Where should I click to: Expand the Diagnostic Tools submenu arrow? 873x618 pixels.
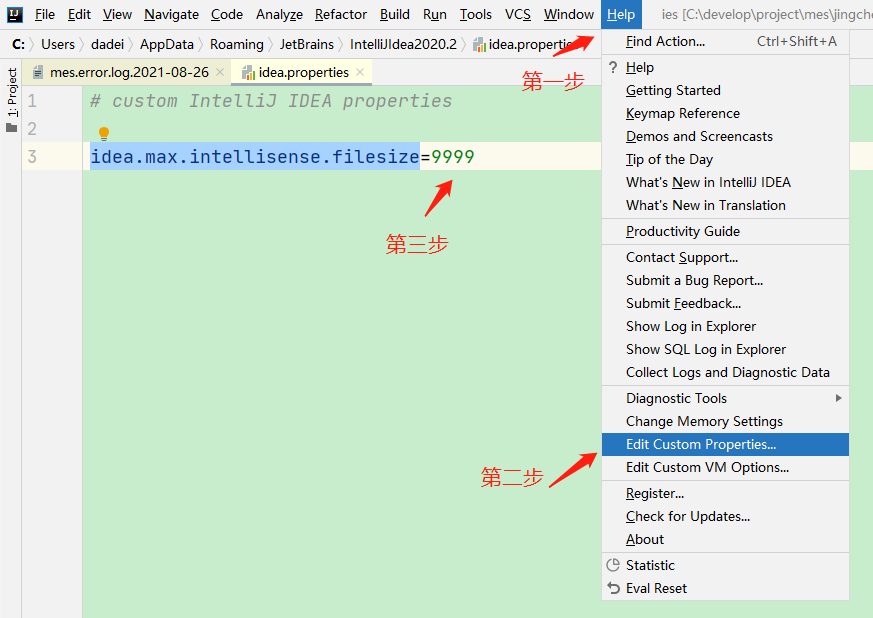pyautogui.click(x=838, y=398)
